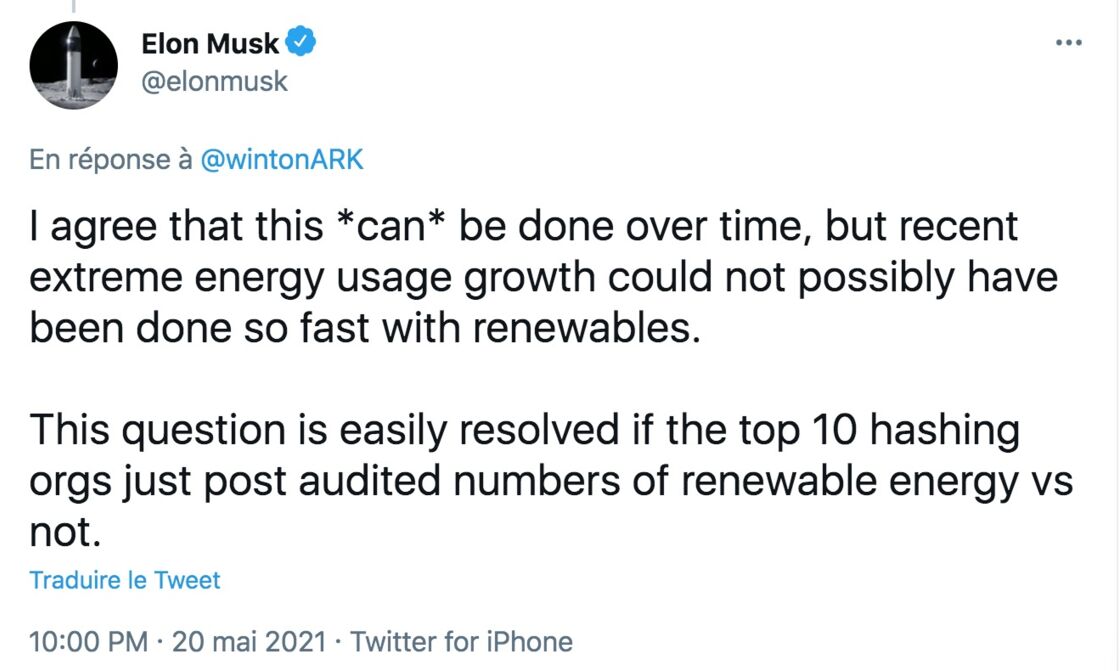This screenshot has height=671, width=1120.
Task: Open the three-dot more options menu
Action: [x=1069, y=44]
